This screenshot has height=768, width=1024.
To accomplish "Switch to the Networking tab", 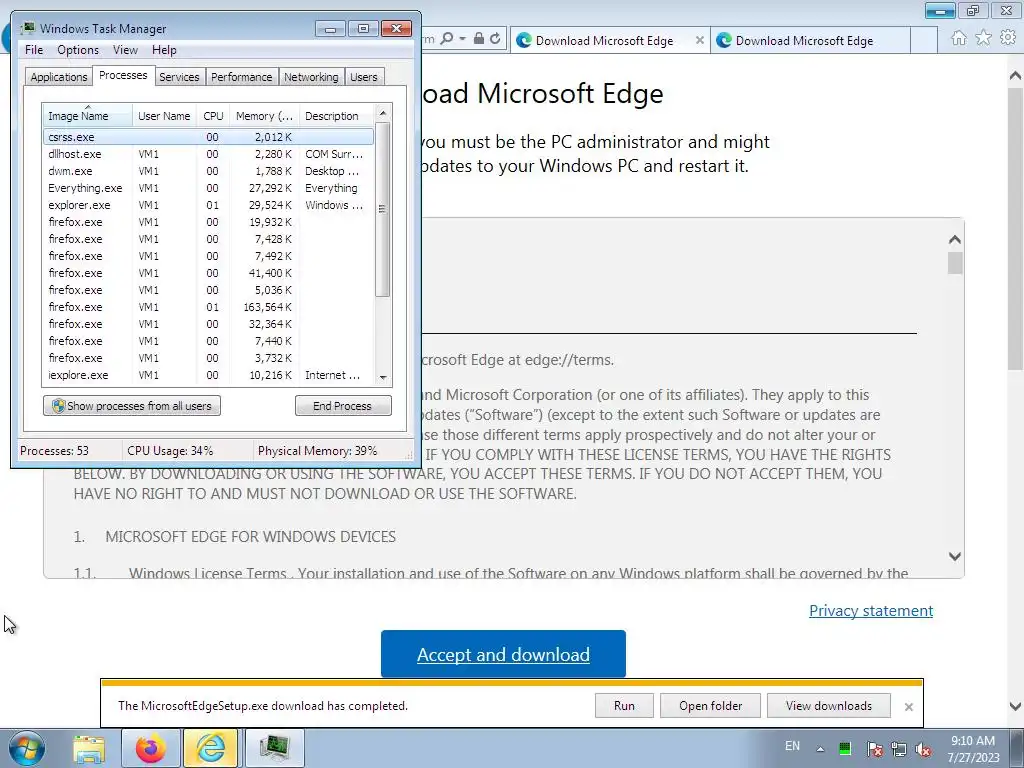I will (x=311, y=77).
